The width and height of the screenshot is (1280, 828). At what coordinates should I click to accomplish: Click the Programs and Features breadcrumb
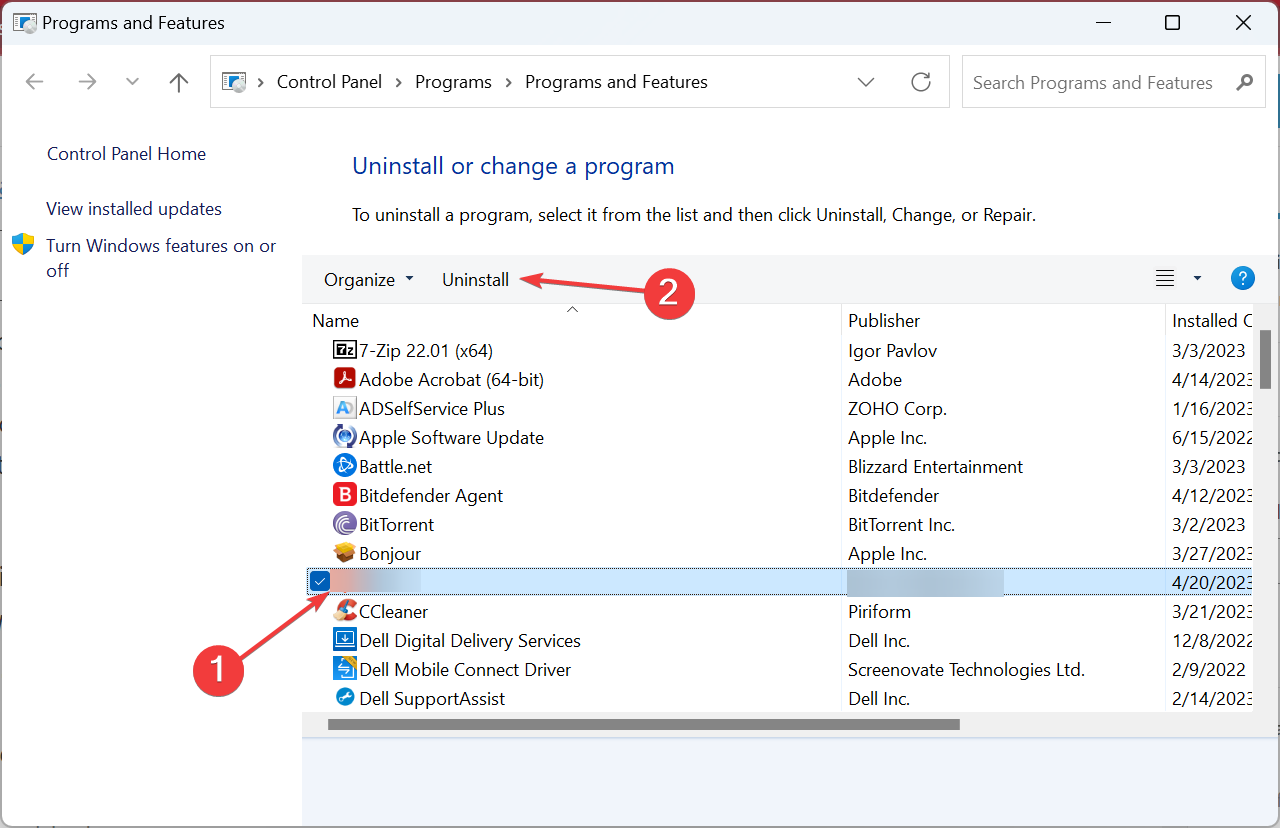click(x=616, y=82)
